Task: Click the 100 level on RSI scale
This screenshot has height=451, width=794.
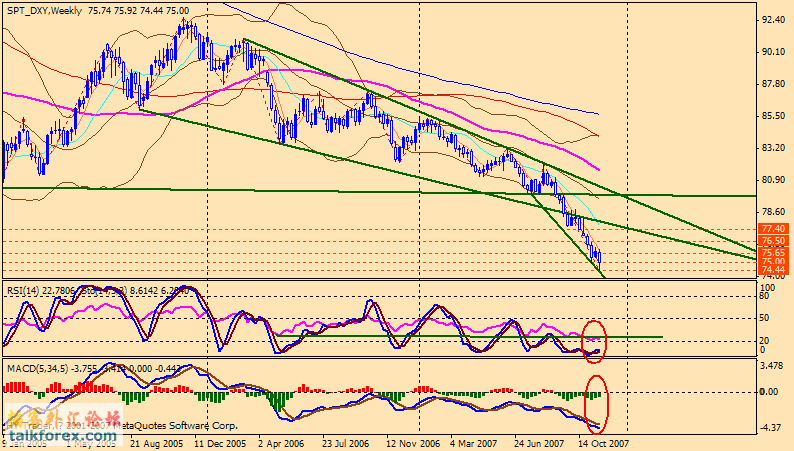Action: coord(768,288)
